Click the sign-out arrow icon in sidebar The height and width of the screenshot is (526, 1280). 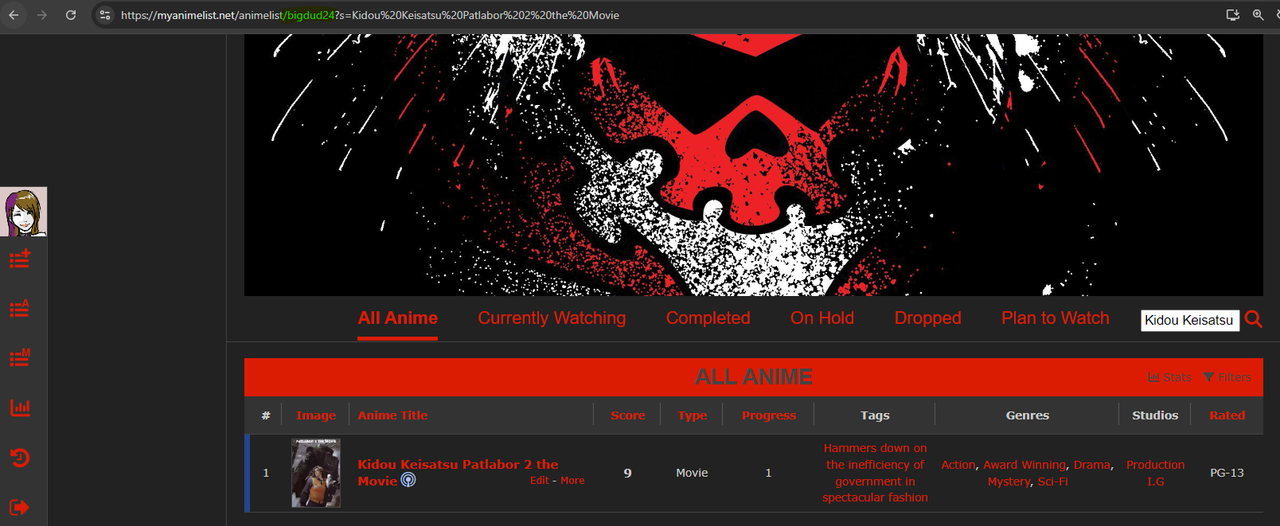20,507
